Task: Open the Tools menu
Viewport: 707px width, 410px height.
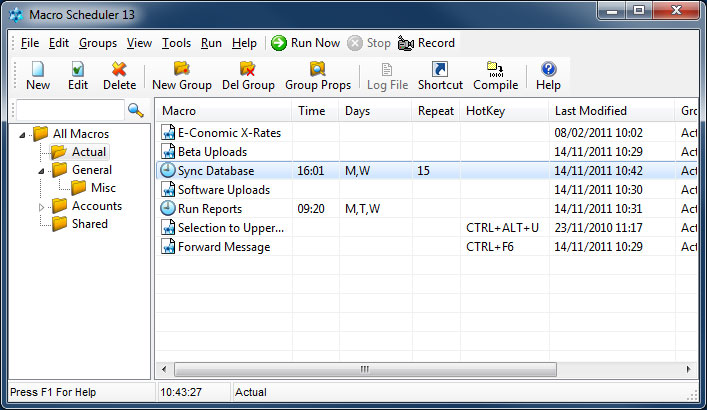Action: pyautogui.click(x=176, y=43)
